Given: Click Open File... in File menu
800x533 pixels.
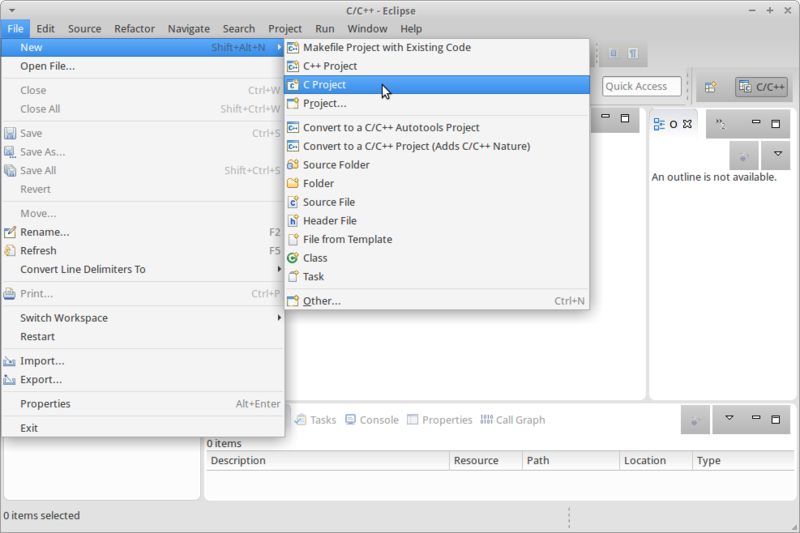Looking at the screenshot, I should pyautogui.click(x=143, y=66).
